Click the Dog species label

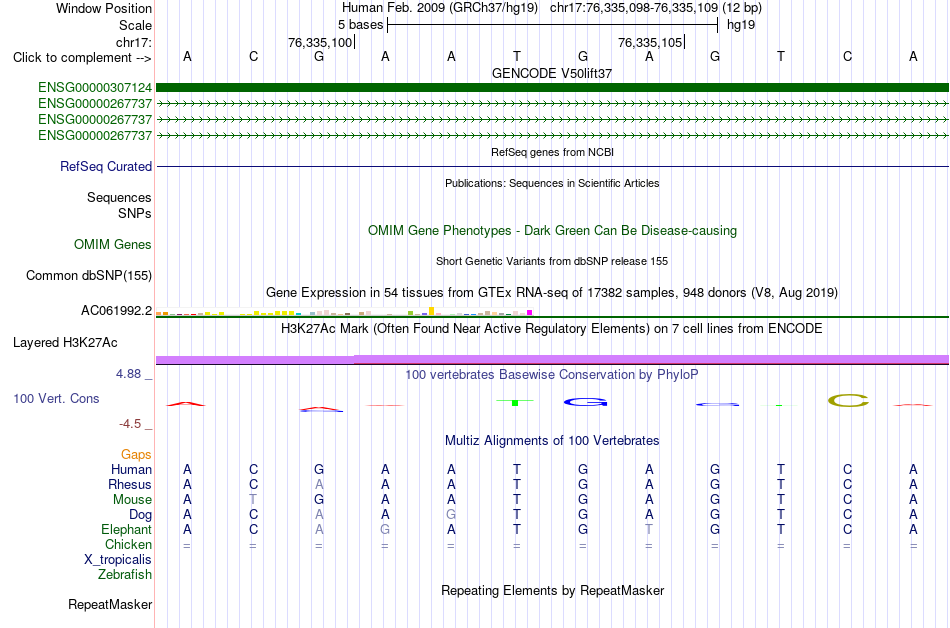tap(140, 515)
